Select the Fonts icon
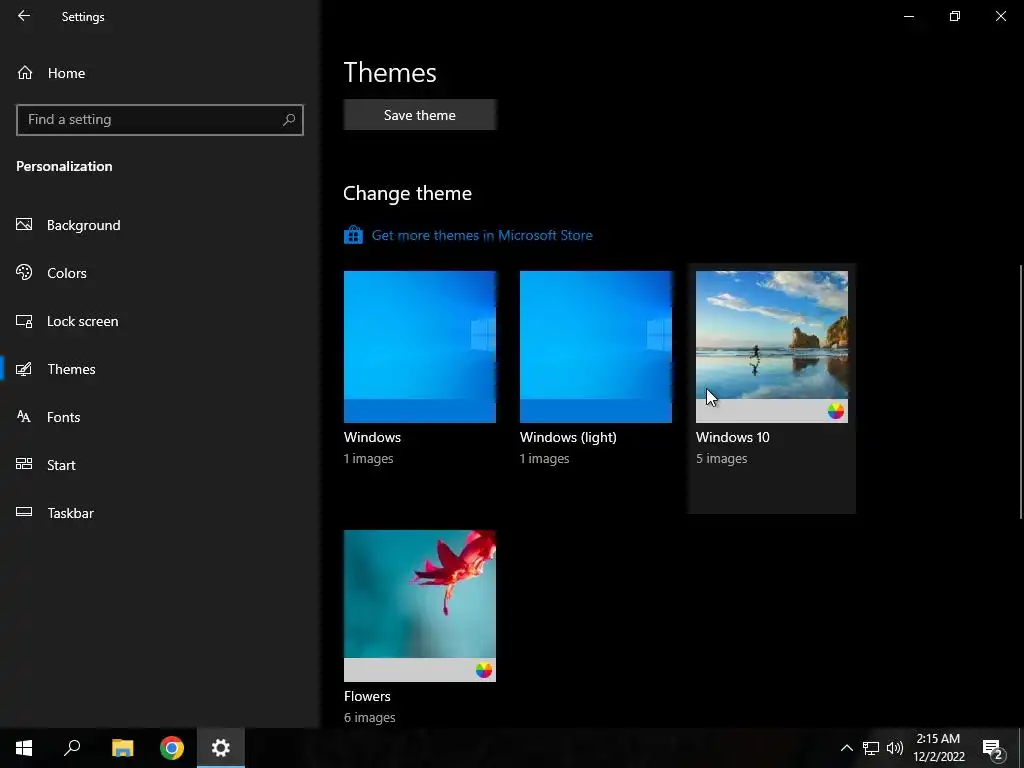The image size is (1024, 768). tap(24, 417)
